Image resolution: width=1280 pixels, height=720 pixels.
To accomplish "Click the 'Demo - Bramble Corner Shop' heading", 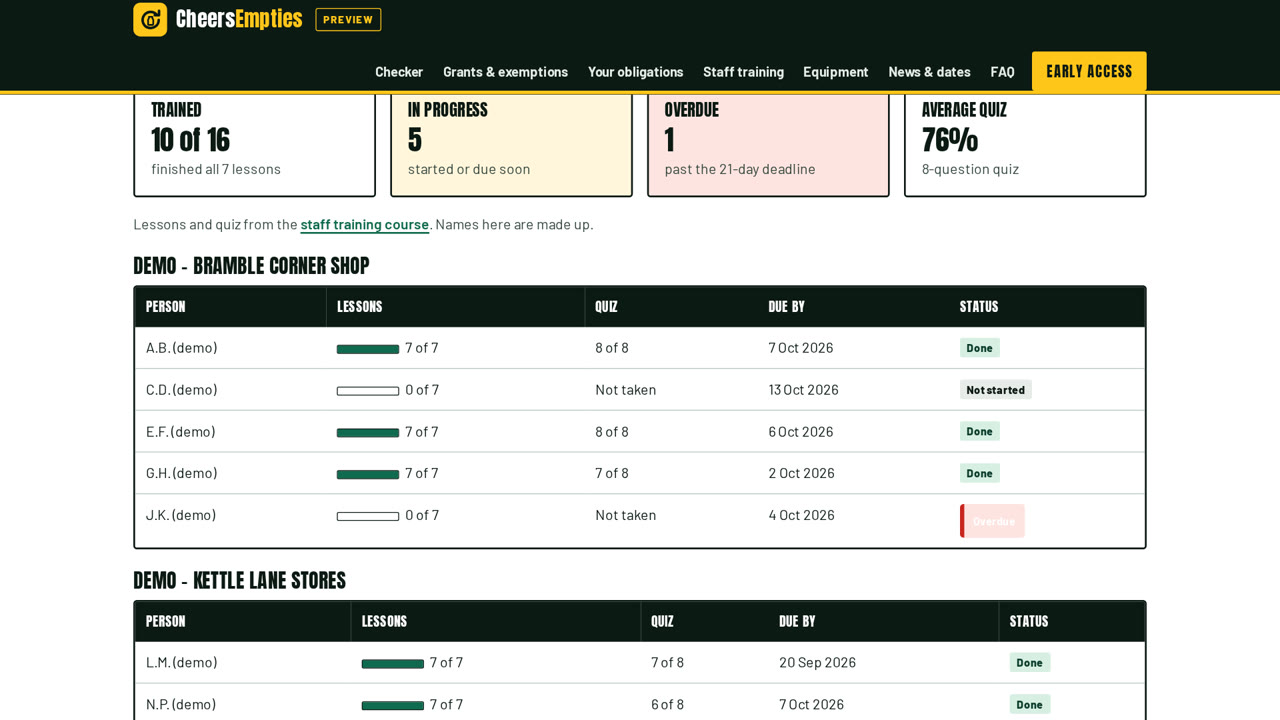I will point(251,266).
